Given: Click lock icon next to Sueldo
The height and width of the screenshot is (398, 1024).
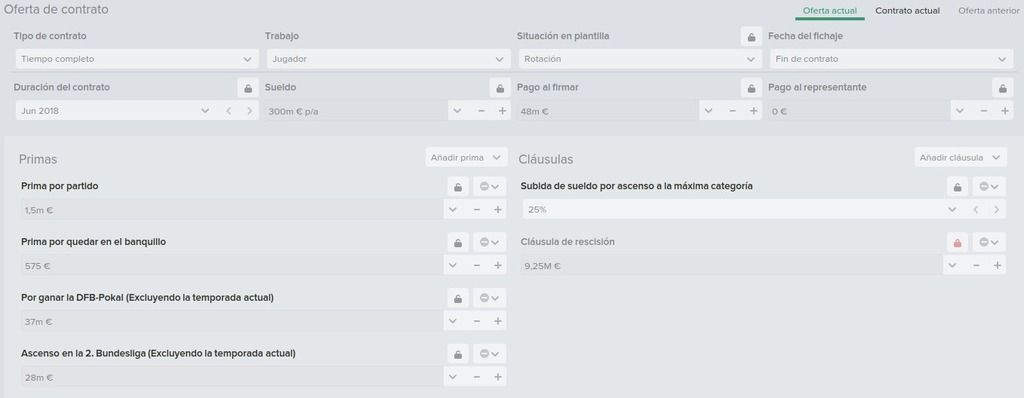Looking at the screenshot, I should click(500, 88).
